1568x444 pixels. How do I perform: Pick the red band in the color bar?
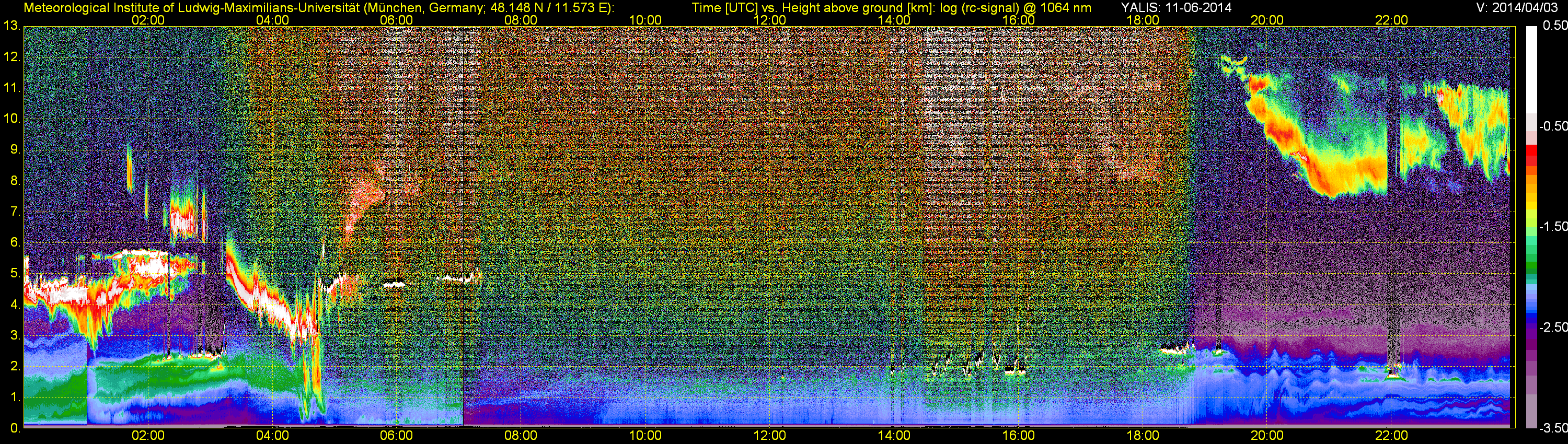coord(1532,152)
